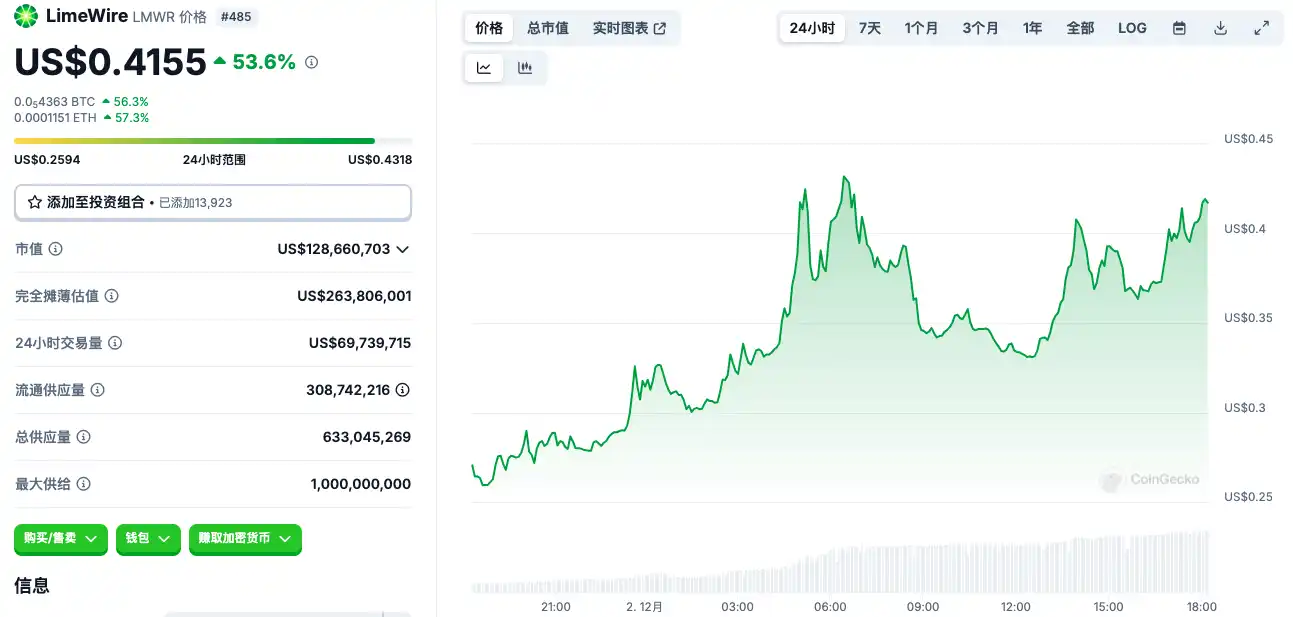Switch to the 总市值 tab
The width and height of the screenshot is (1293, 617).
(x=548, y=28)
